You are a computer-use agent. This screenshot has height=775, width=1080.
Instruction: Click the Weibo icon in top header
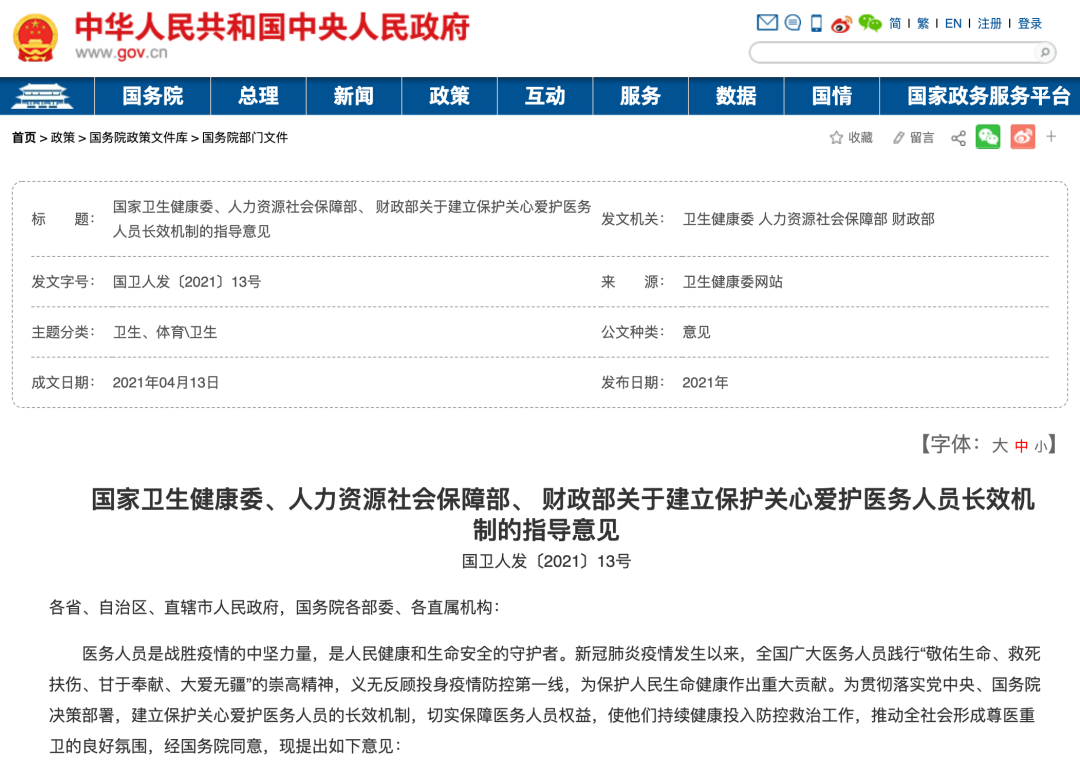[841, 23]
